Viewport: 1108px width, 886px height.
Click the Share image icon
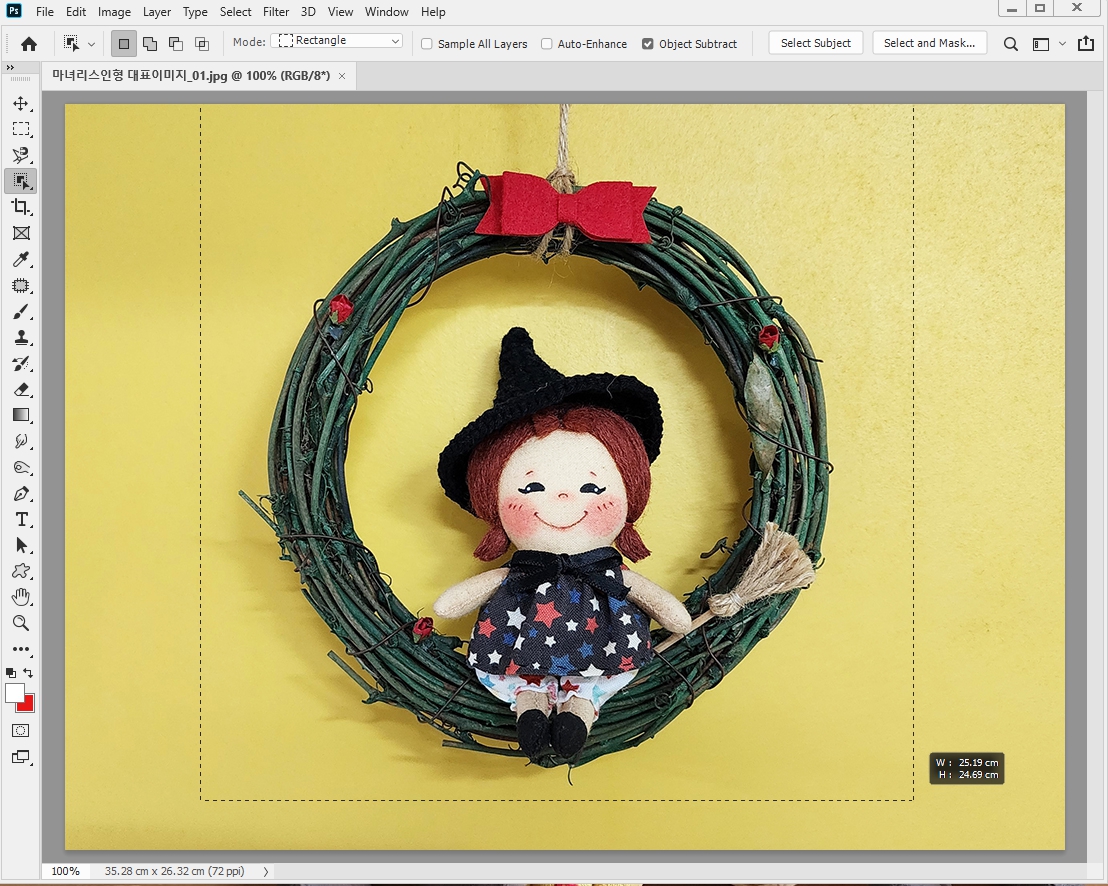(1085, 44)
